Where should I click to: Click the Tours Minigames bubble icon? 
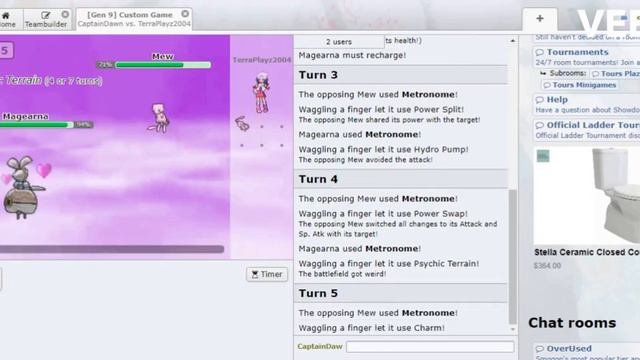tap(547, 85)
